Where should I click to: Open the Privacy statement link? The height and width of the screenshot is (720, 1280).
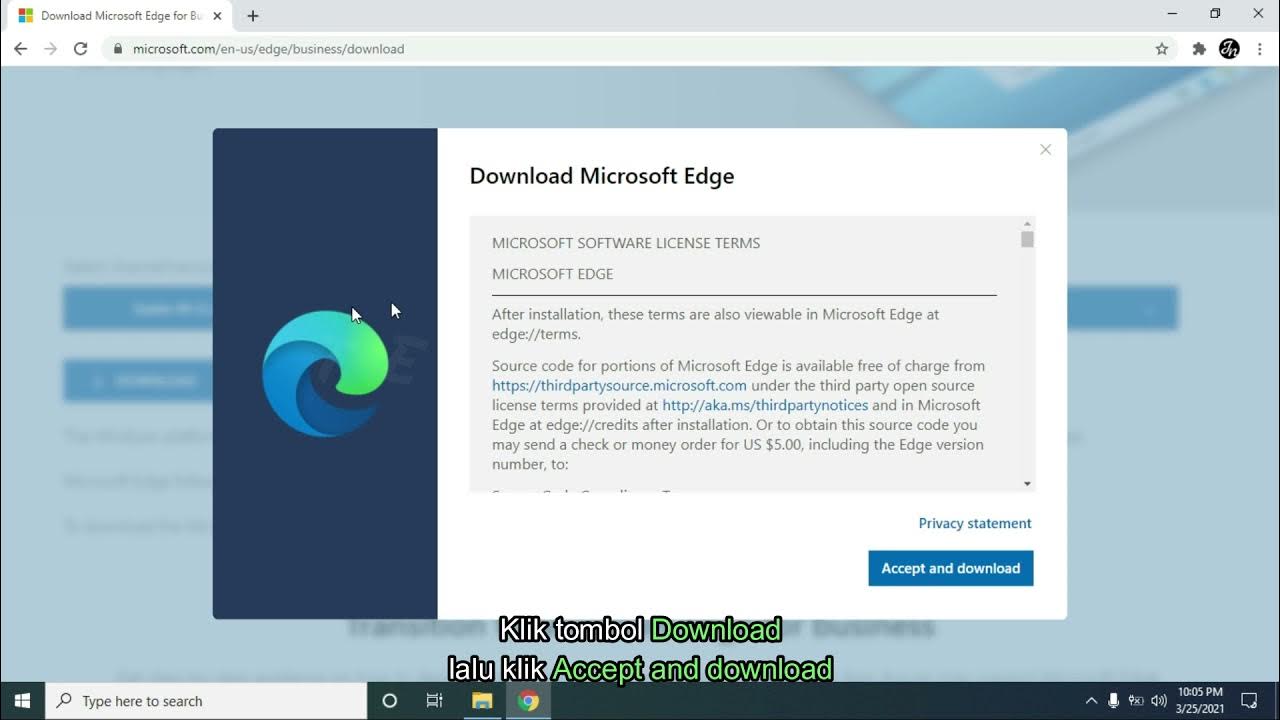[x=975, y=523]
